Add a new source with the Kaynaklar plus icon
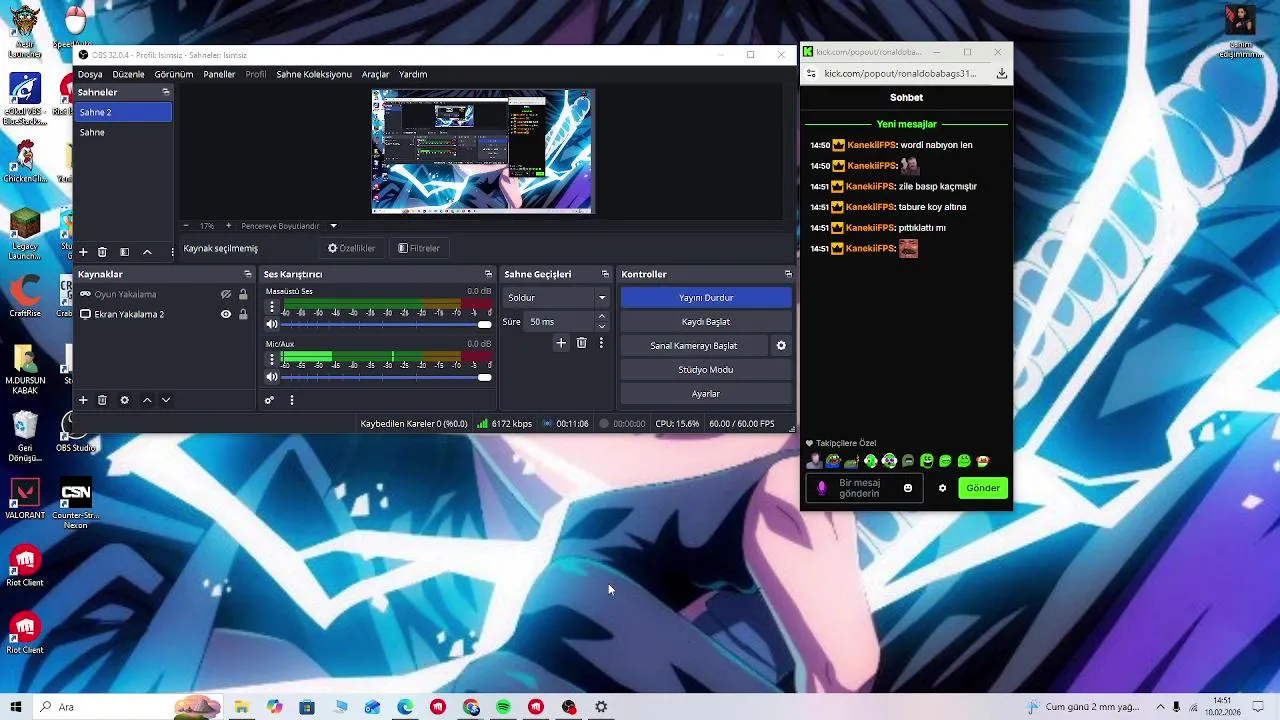The width and height of the screenshot is (1280, 720). tap(83, 400)
